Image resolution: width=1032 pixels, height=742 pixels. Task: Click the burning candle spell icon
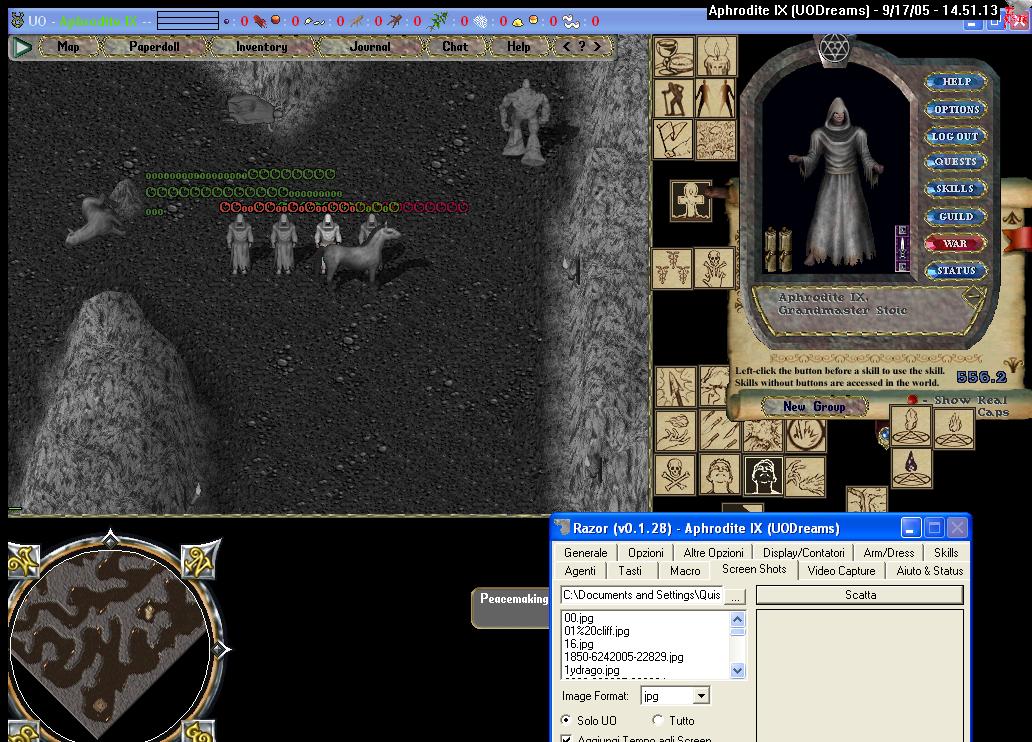click(x=716, y=57)
